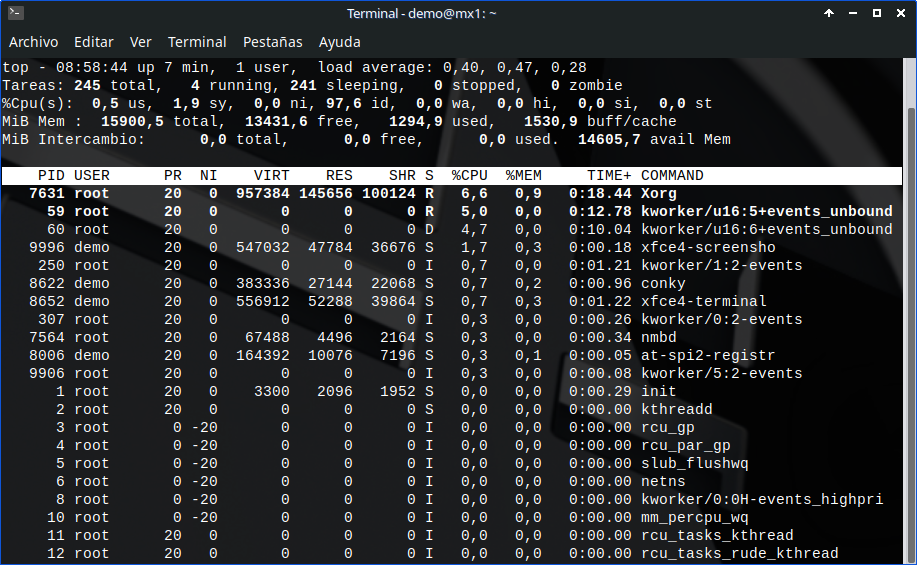Open the Archivo menu
Image resolution: width=917 pixels, height=565 pixels.
pos(33,42)
